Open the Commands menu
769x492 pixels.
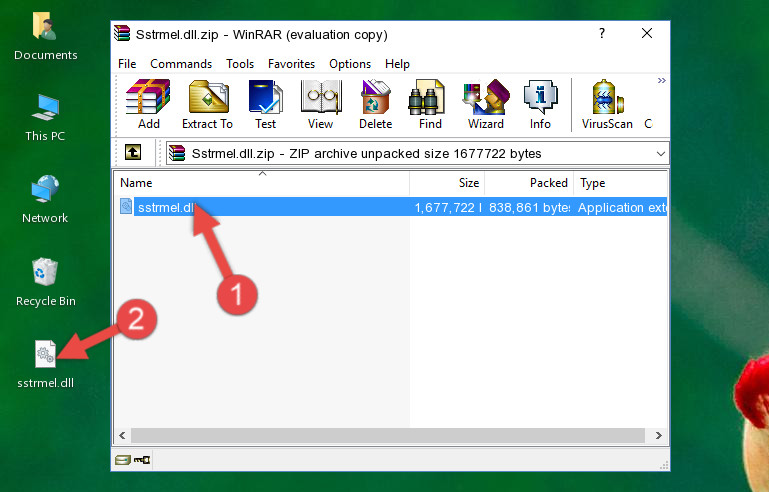point(181,64)
